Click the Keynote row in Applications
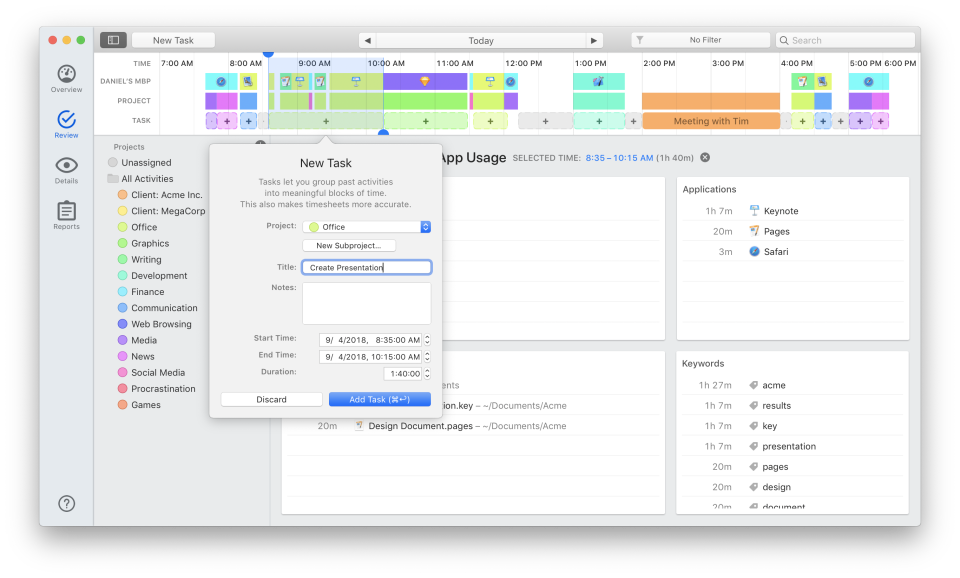 [x=792, y=211]
